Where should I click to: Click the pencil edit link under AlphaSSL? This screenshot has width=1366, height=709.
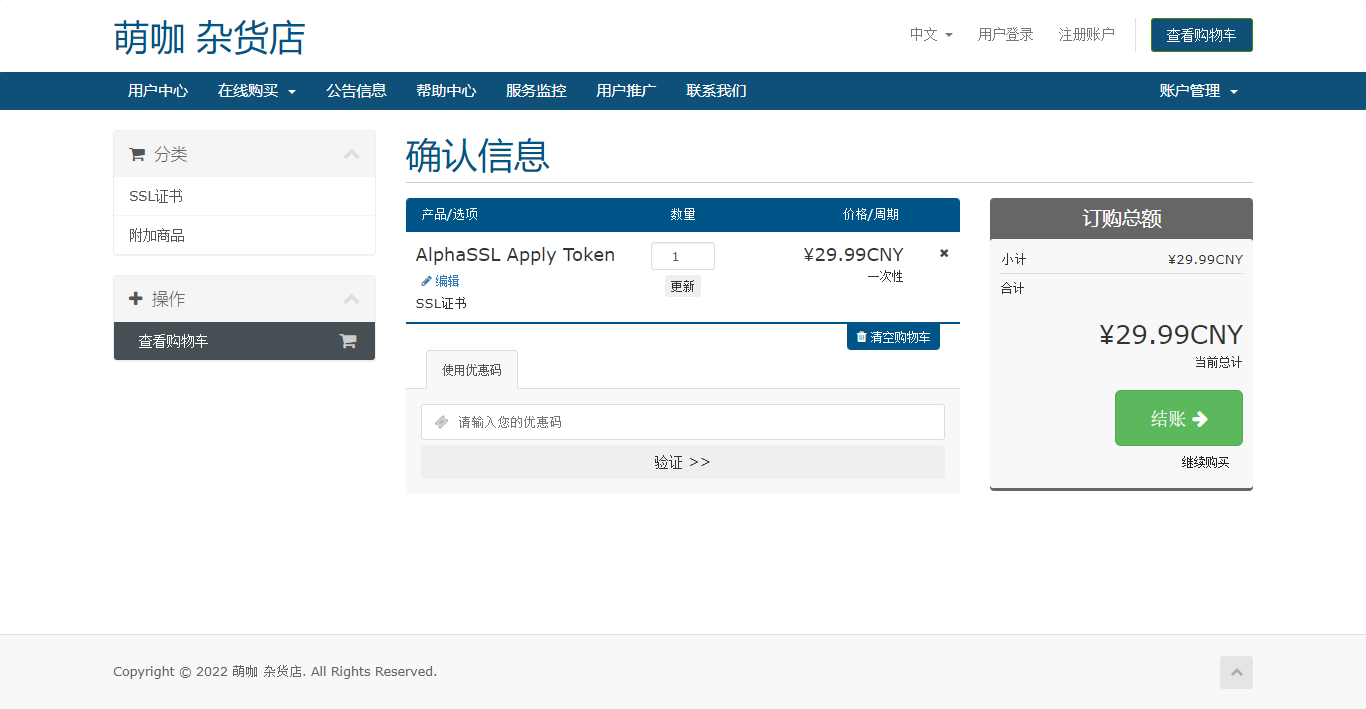tap(440, 281)
